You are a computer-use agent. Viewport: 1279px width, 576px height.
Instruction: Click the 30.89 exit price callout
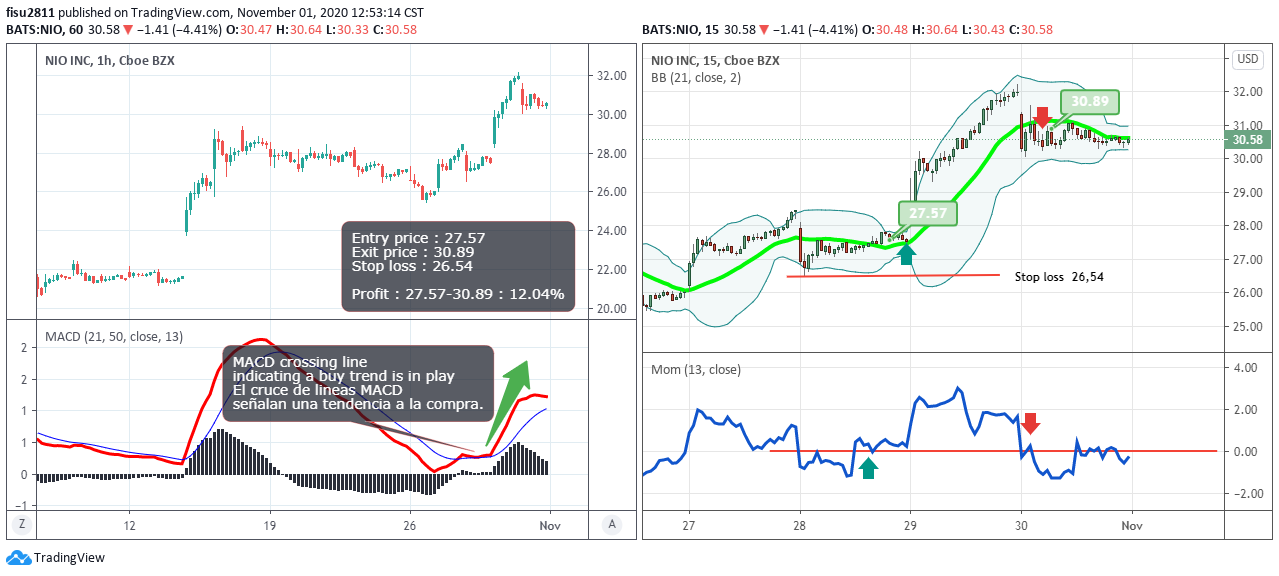point(1089,101)
